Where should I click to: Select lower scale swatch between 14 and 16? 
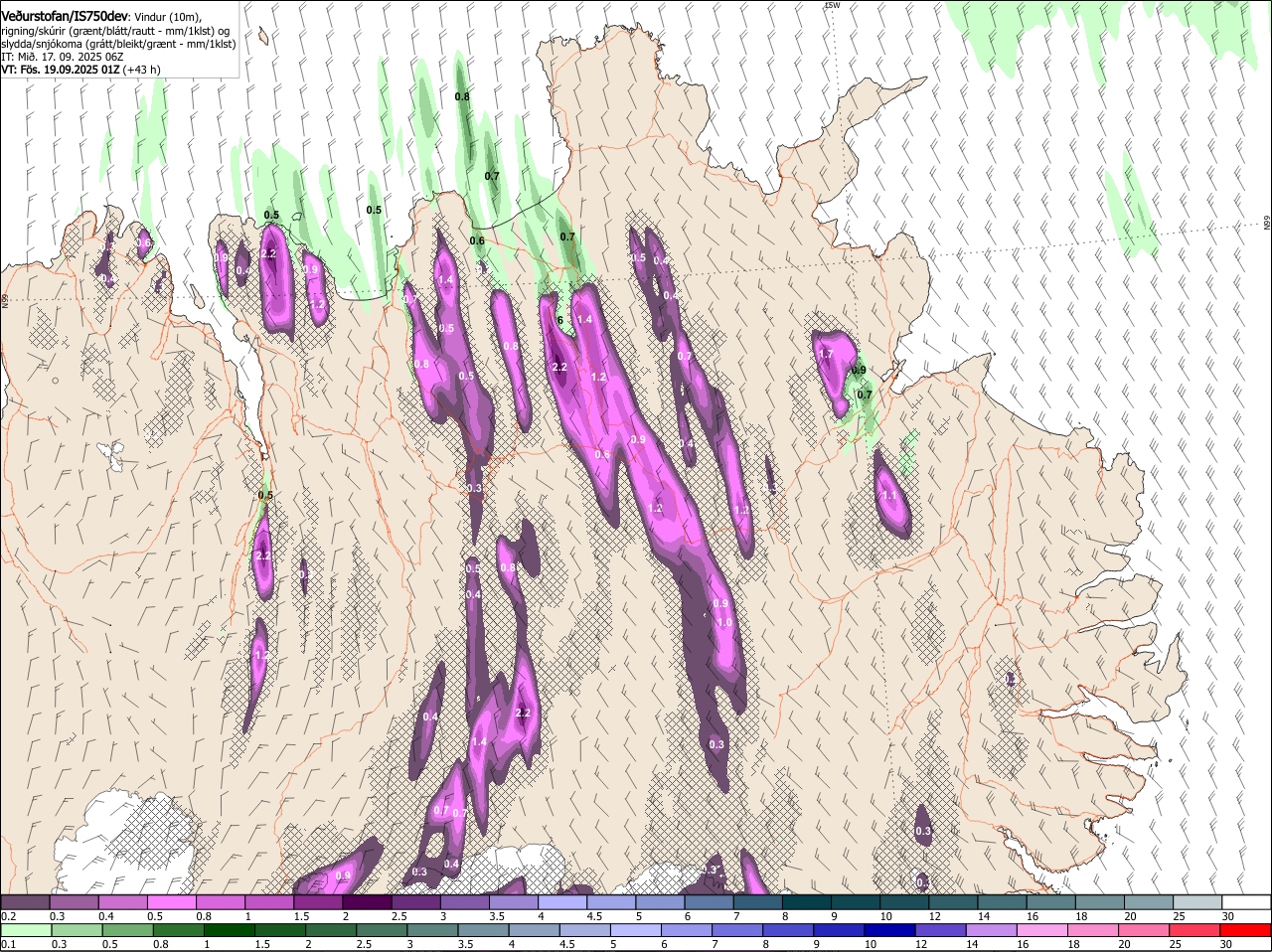pos(993,931)
